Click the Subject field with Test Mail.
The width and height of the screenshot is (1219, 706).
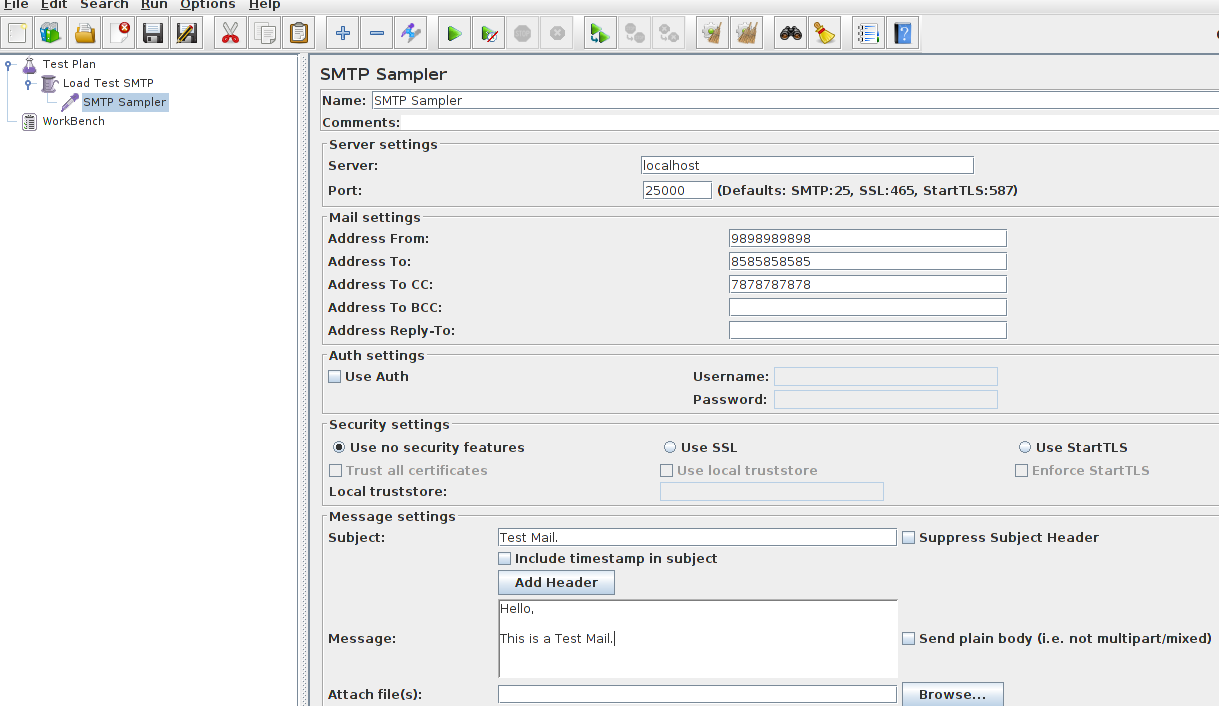(x=697, y=537)
